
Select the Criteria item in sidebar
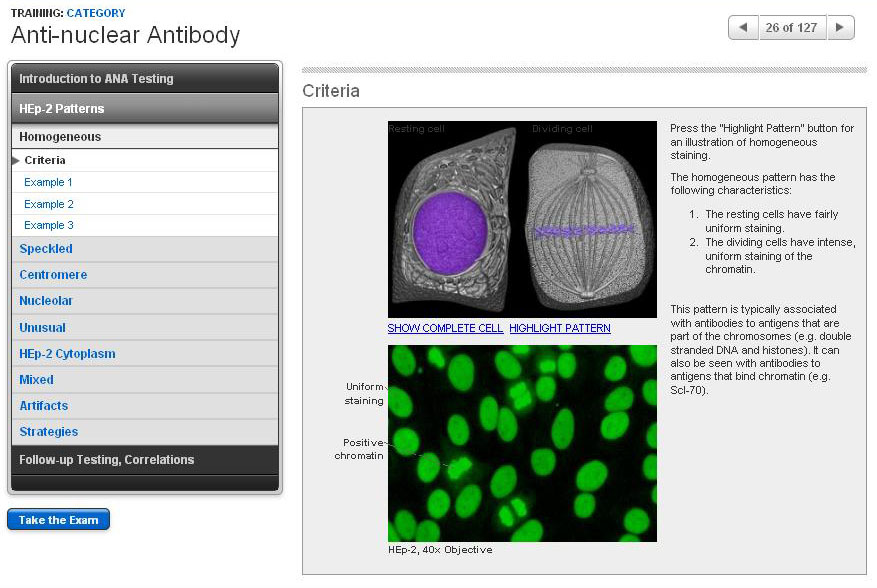click(45, 160)
